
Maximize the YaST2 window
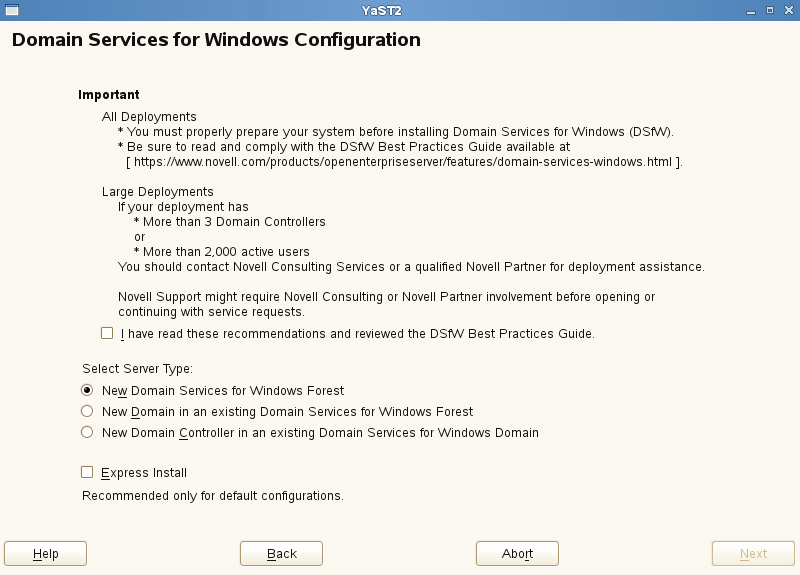point(770,9)
